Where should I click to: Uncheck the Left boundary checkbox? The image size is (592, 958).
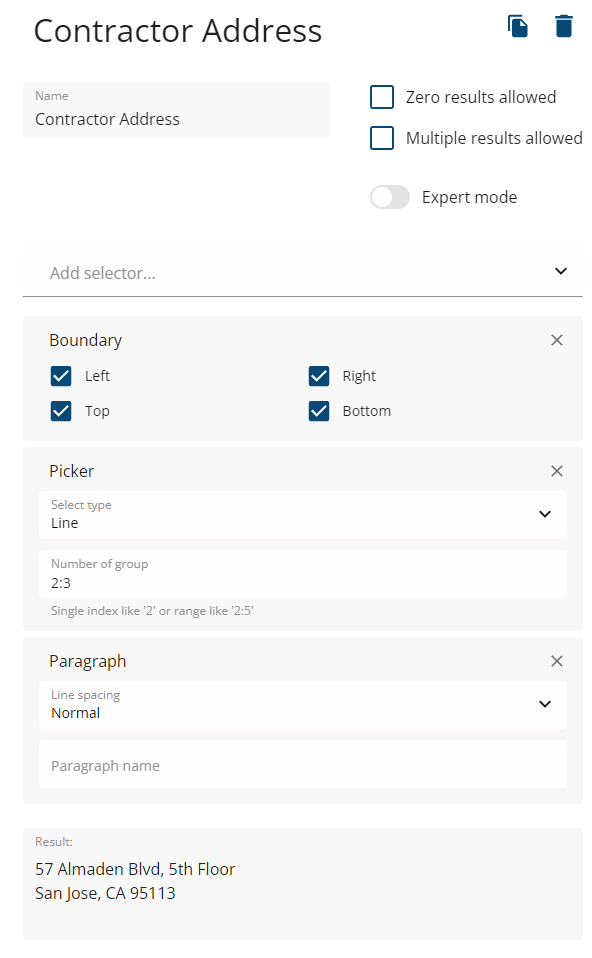coord(61,376)
